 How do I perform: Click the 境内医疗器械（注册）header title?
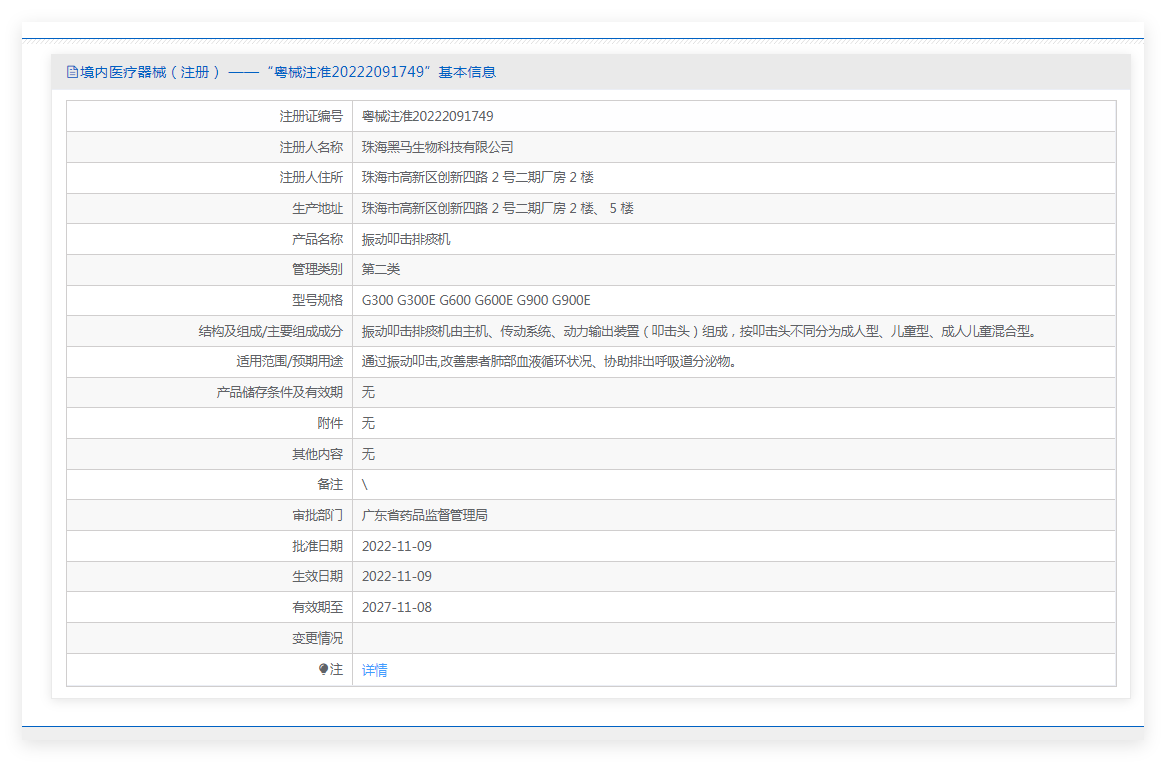tap(150, 72)
